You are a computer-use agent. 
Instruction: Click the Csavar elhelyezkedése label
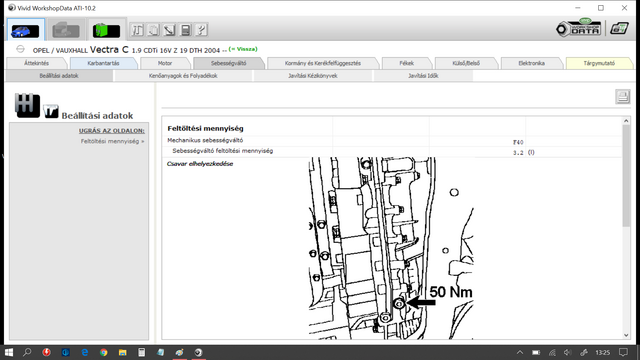[x=200, y=164]
